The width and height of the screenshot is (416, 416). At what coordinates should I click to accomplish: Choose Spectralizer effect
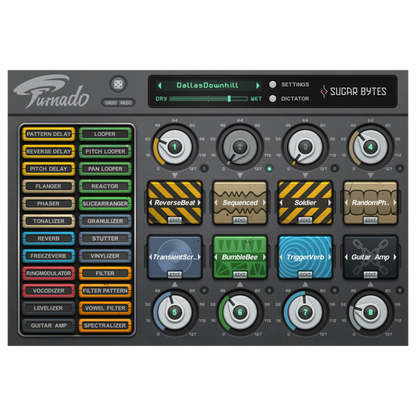(x=105, y=325)
